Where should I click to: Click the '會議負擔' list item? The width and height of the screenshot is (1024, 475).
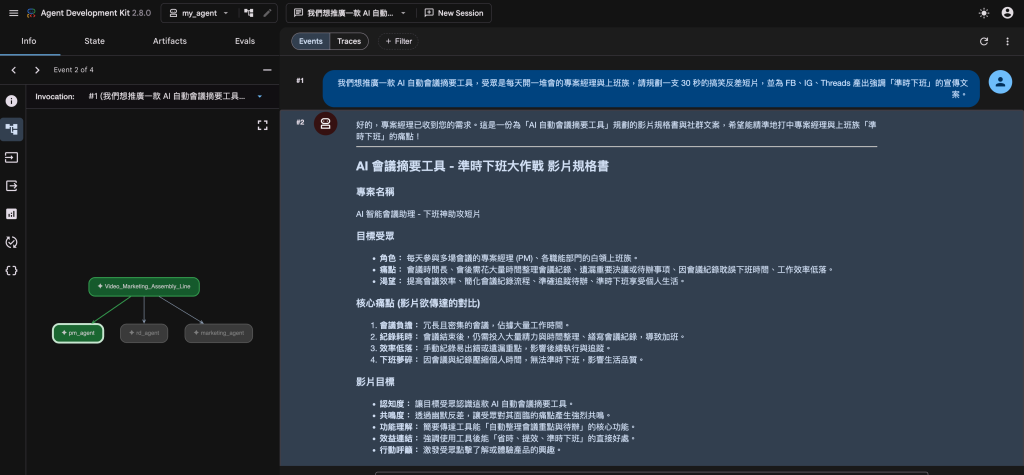[x=475, y=325]
